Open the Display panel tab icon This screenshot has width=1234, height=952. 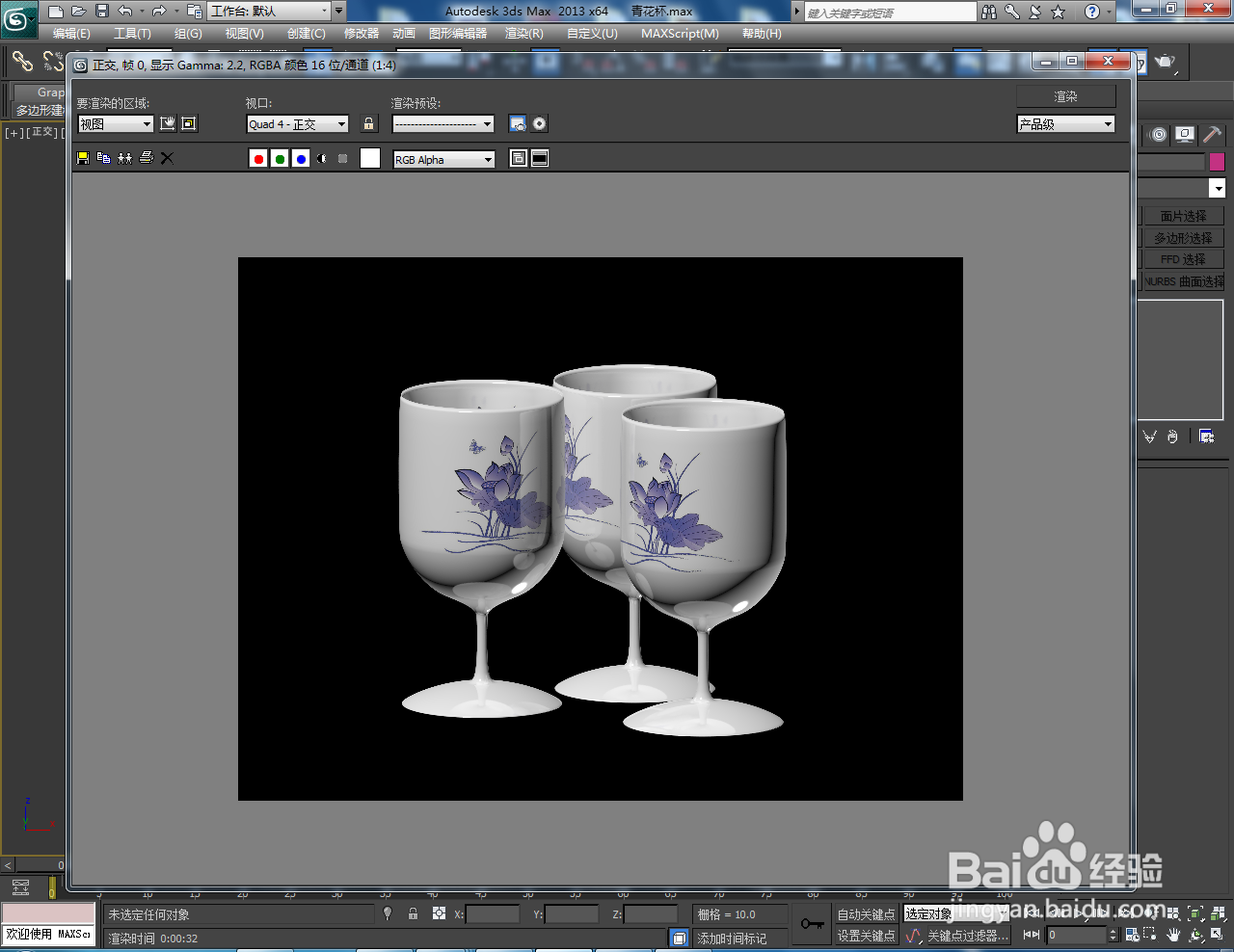[x=1185, y=135]
